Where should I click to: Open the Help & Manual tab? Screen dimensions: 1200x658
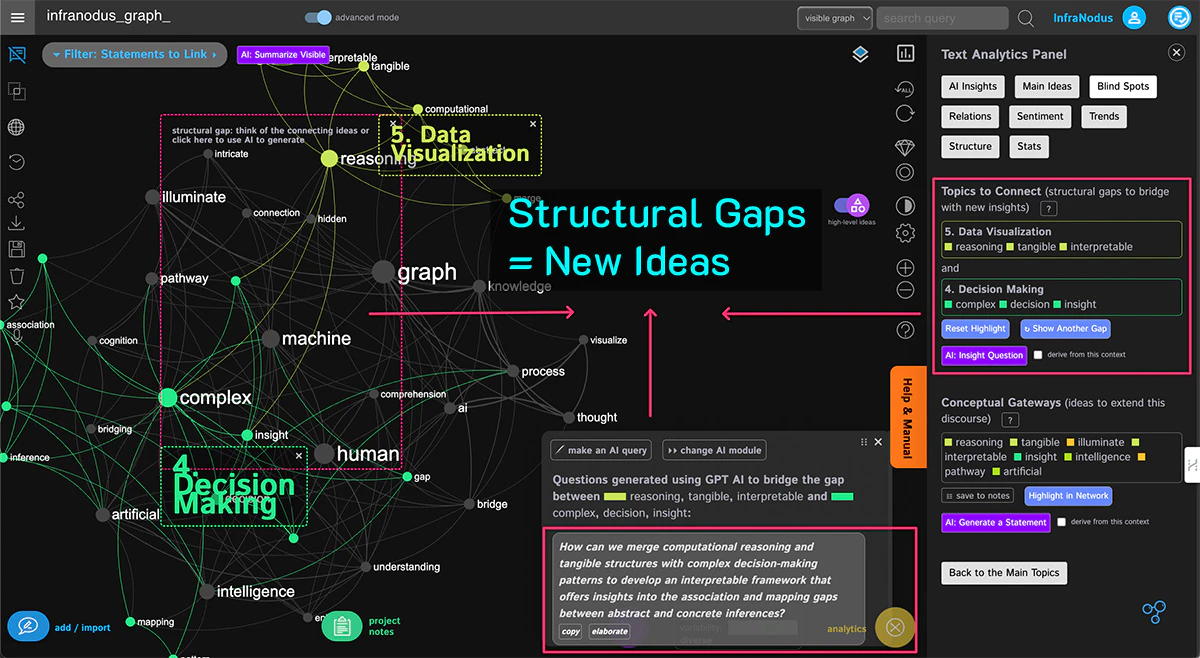point(908,416)
